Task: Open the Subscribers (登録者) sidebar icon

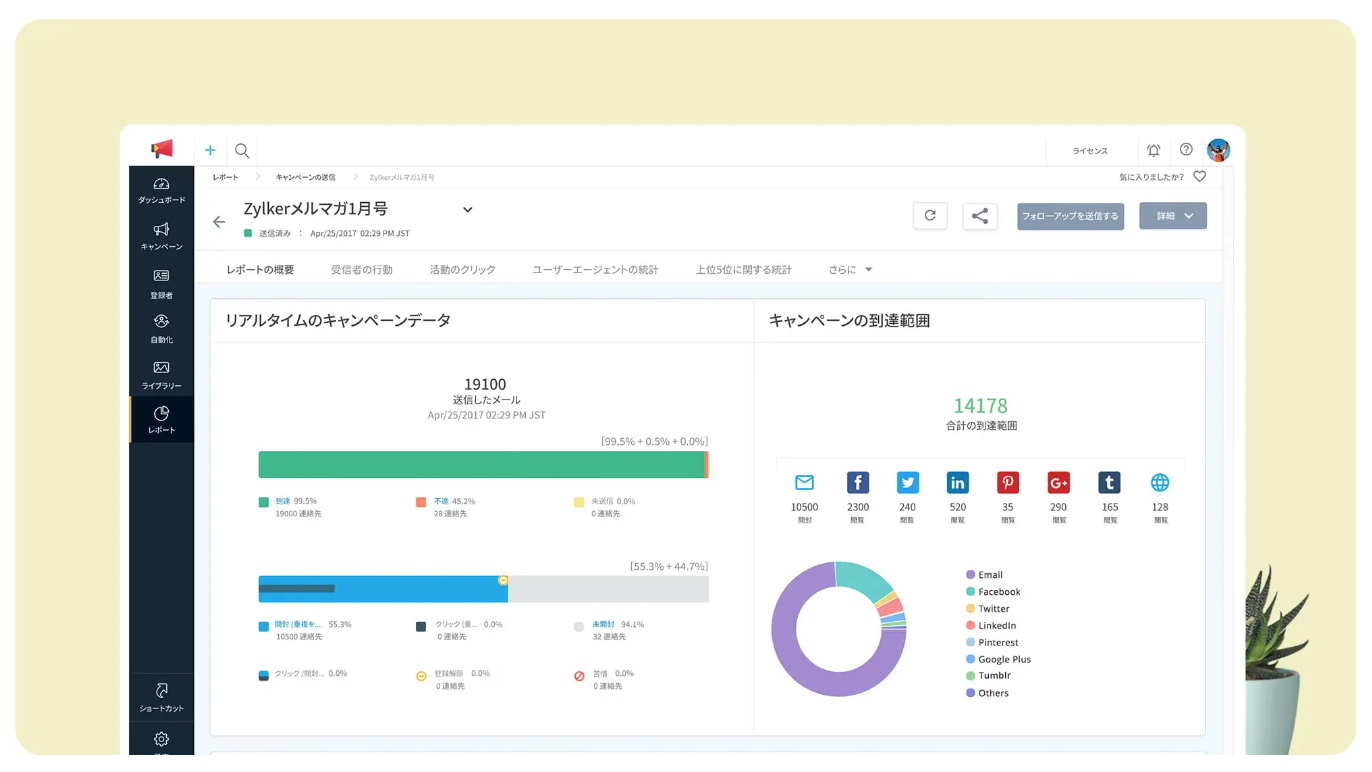Action: pos(161,276)
